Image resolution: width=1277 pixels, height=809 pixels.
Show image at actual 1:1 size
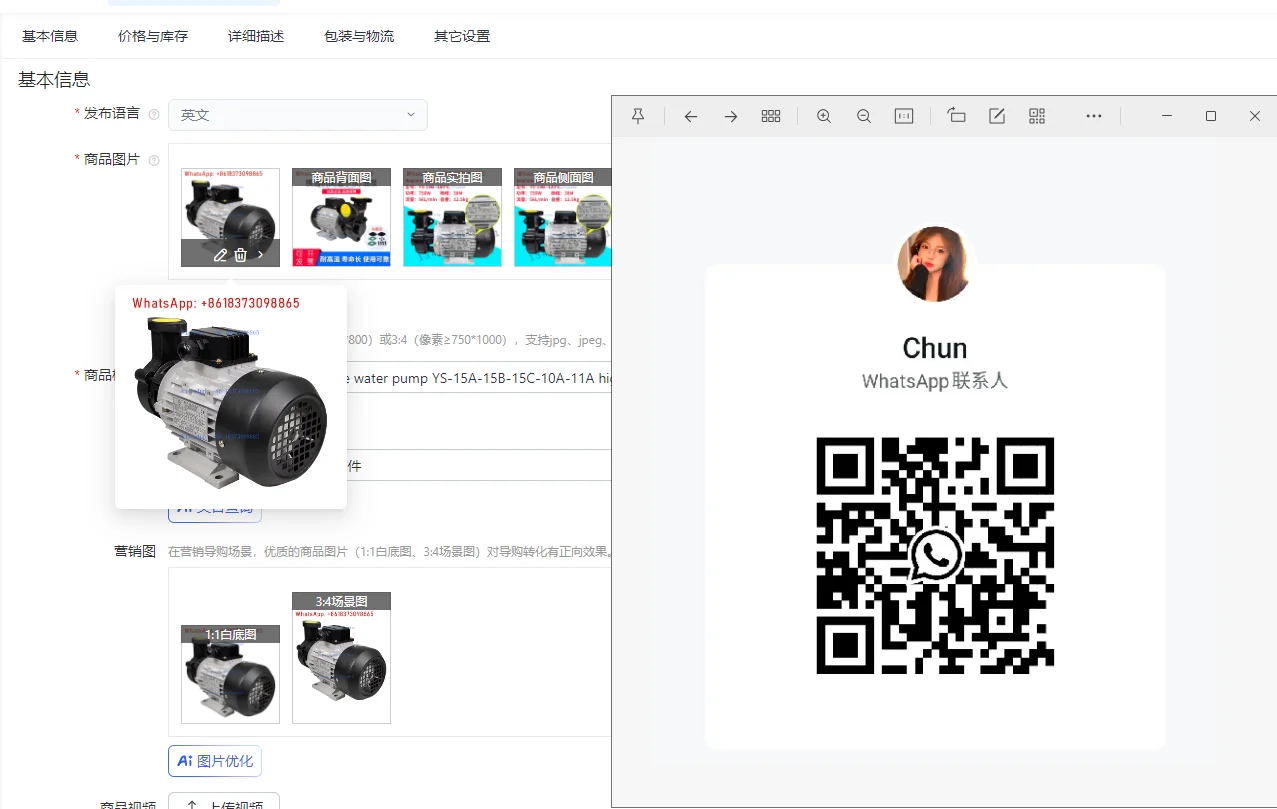coord(904,116)
